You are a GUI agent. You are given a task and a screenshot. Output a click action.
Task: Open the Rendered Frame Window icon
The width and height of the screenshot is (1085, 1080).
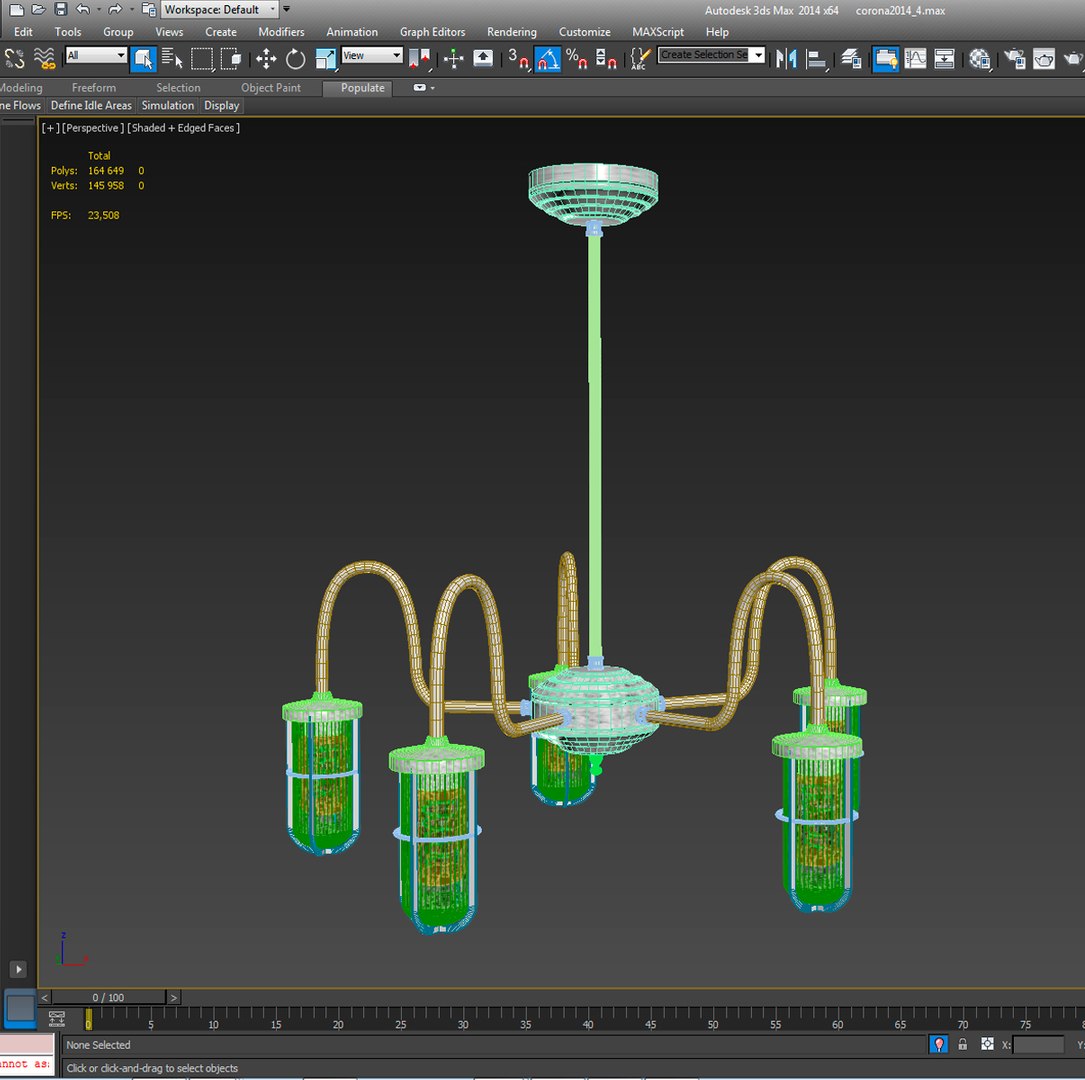coord(1043,59)
